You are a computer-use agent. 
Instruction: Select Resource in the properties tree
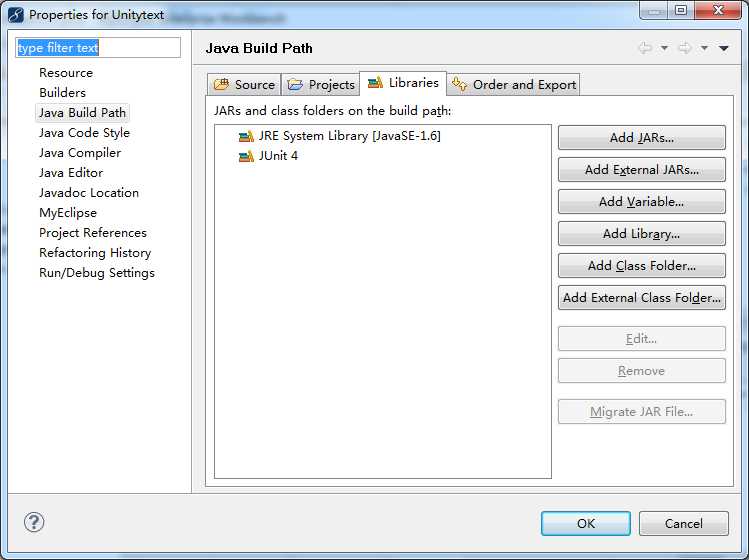(66, 73)
